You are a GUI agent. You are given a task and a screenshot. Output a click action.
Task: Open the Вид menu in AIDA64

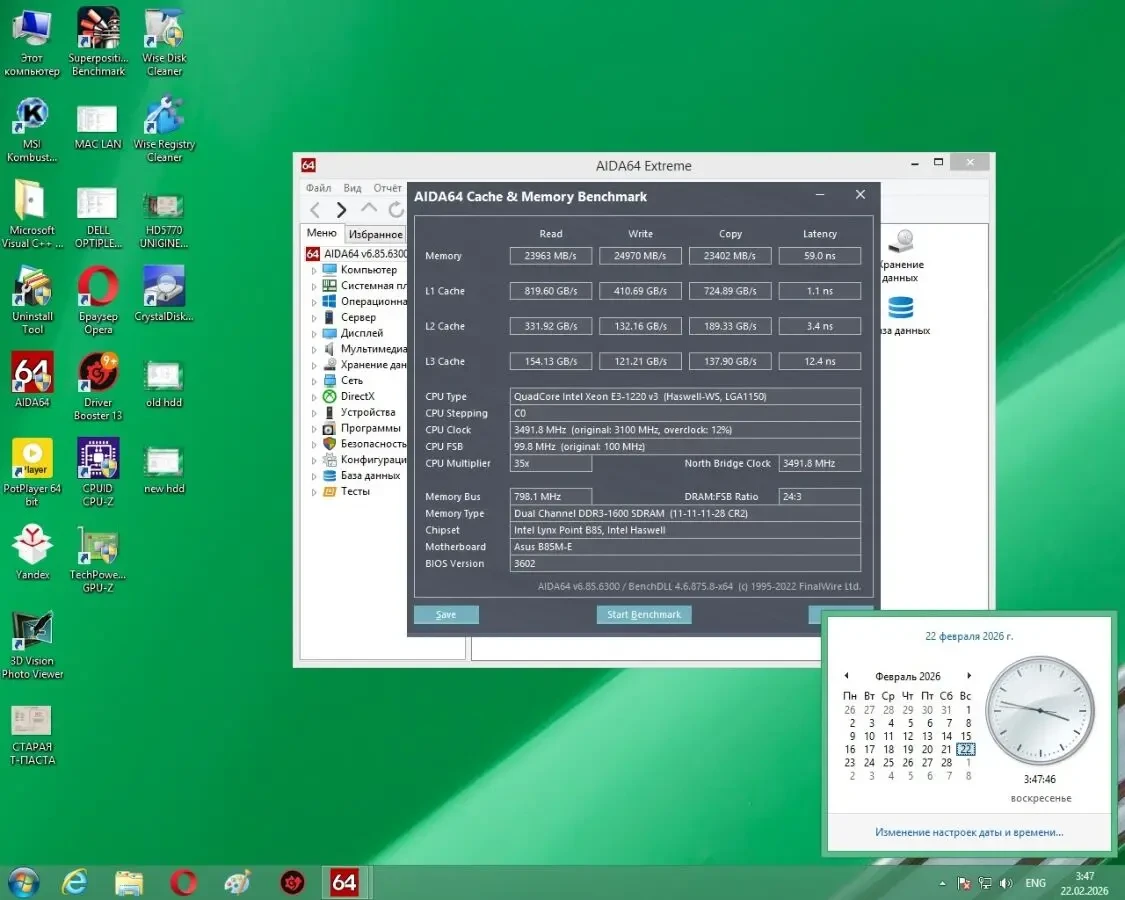352,188
